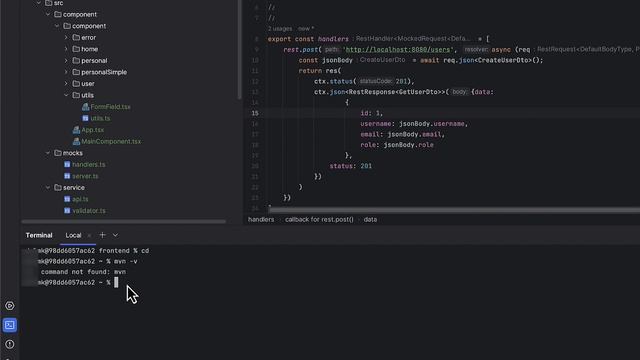Open server.ts file
The width and height of the screenshot is (640, 360).
85,176
